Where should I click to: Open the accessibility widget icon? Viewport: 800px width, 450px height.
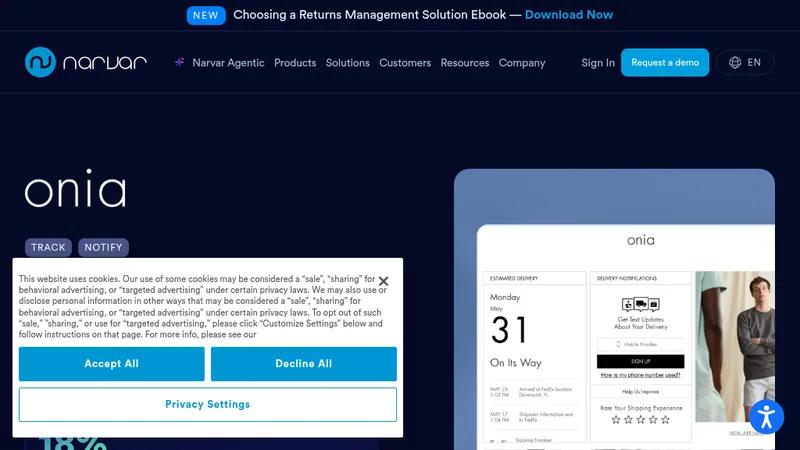766,417
